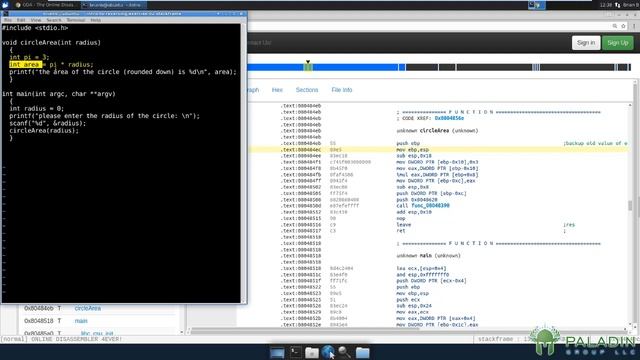Click the main function name label in disassembly

point(426,256)
